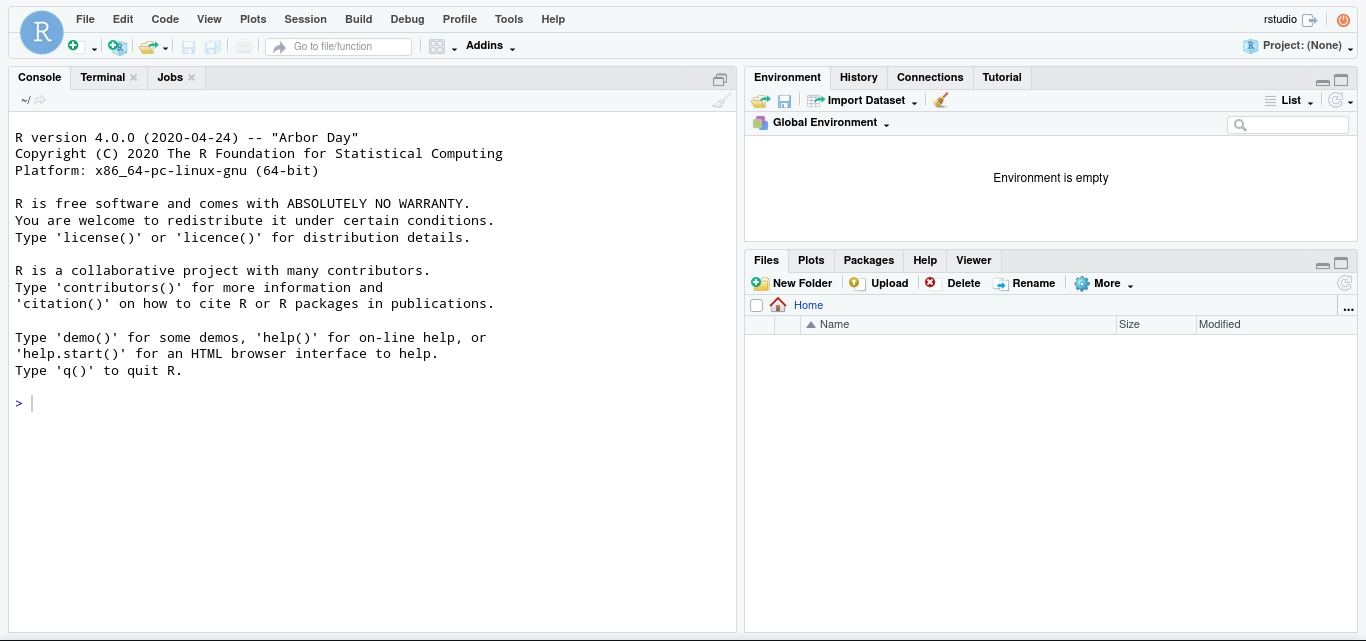Click the New File plus icon

74,46
